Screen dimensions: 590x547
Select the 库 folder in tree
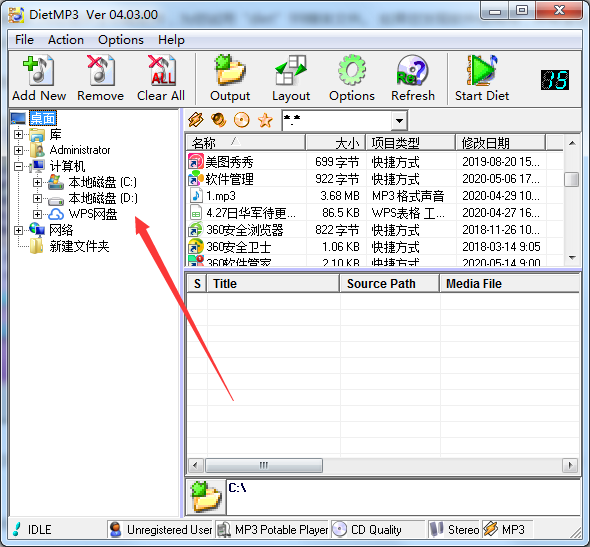pos(55,134)
